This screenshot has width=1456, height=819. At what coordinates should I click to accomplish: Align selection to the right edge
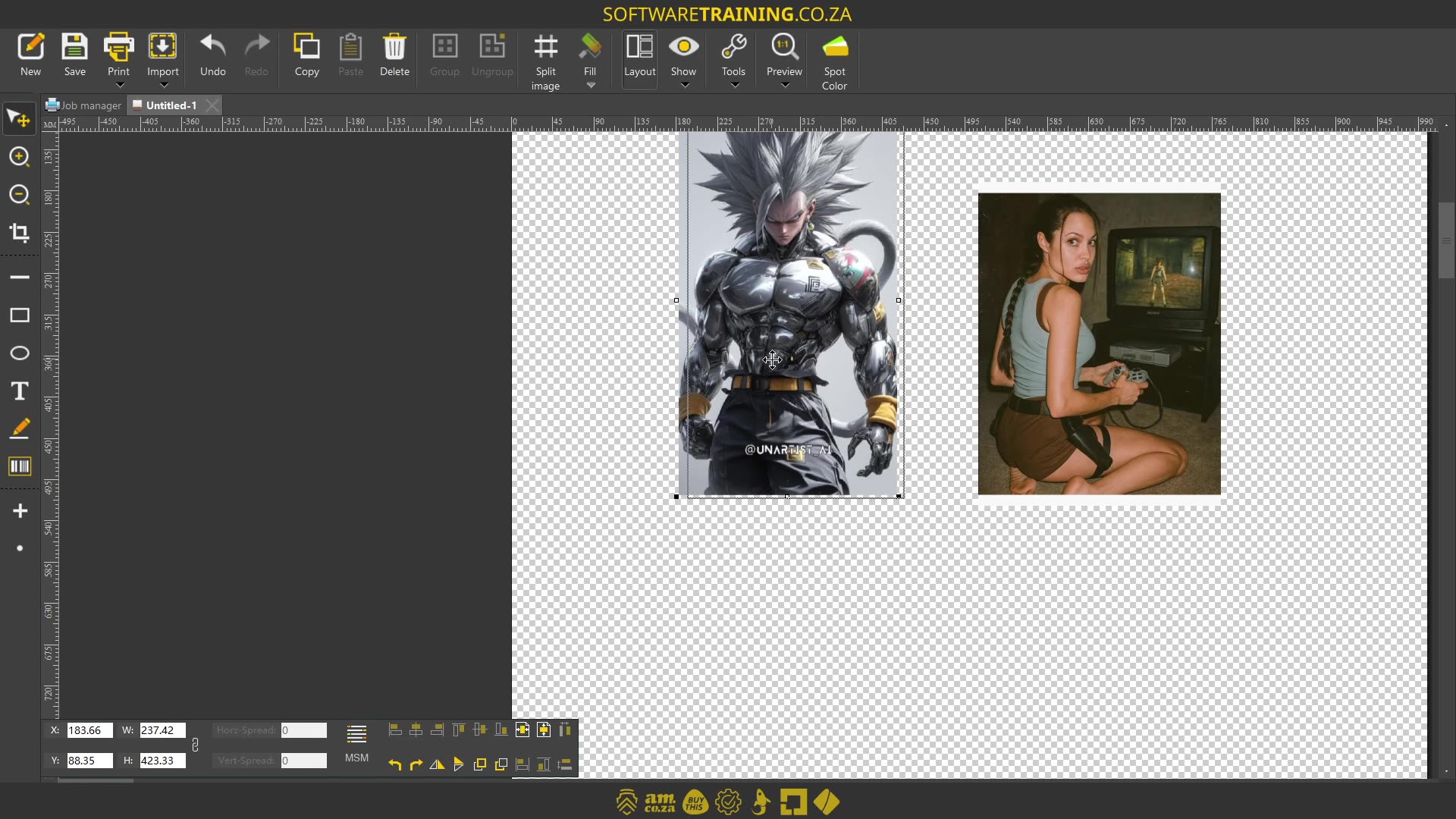pos(437,730)
